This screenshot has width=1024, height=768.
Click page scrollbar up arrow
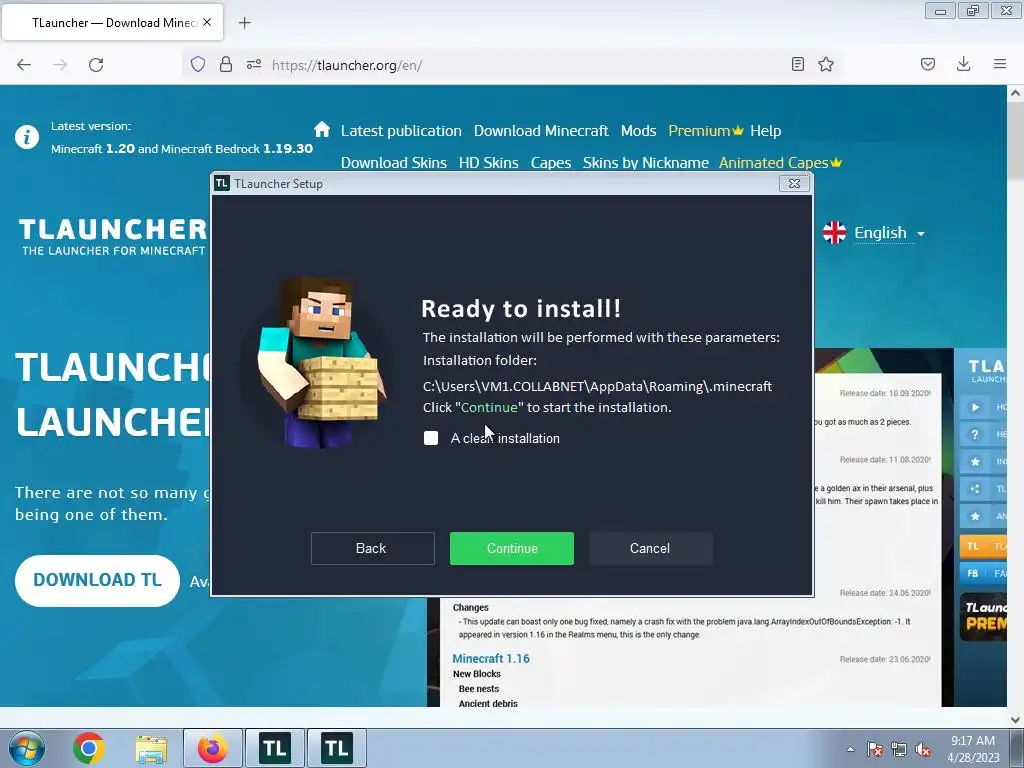click(1015, 93)
